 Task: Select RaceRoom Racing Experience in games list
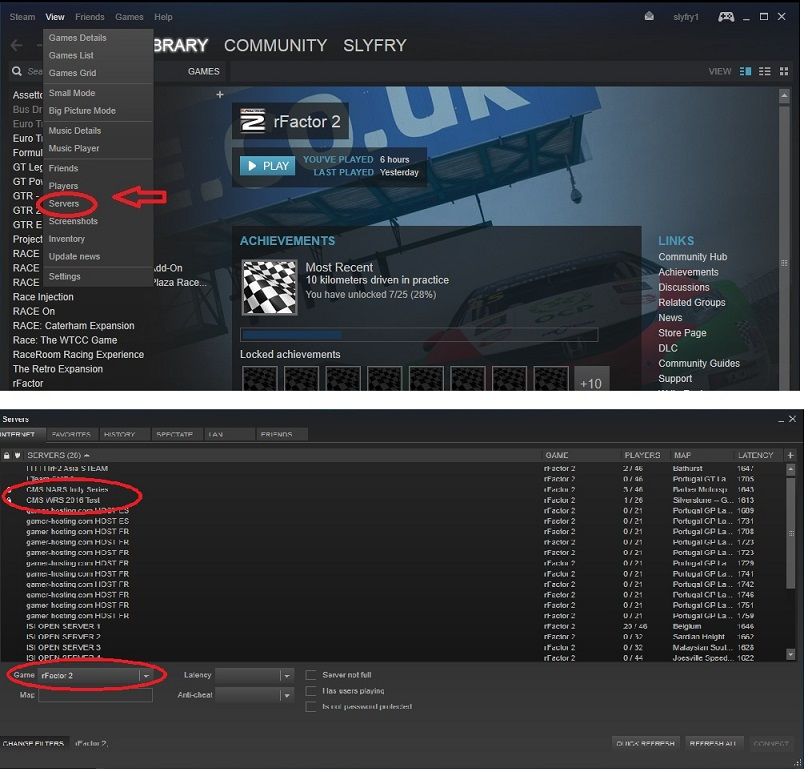click(x=78, y=355)
